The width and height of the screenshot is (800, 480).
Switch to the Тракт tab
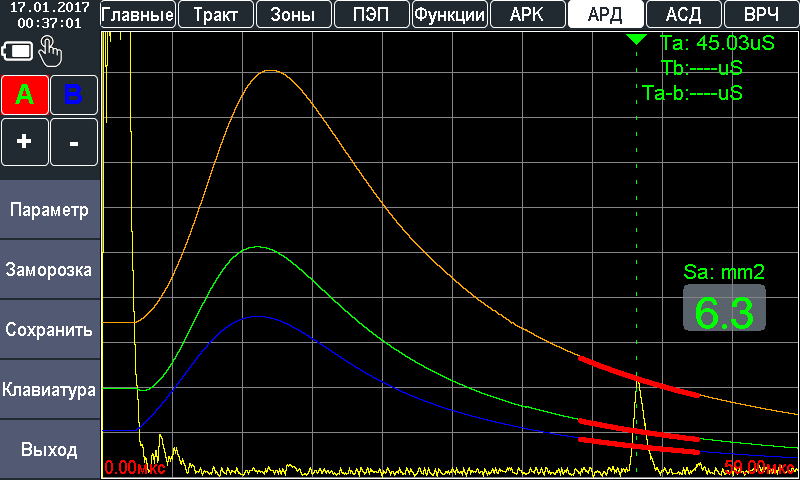click(216, 14)
